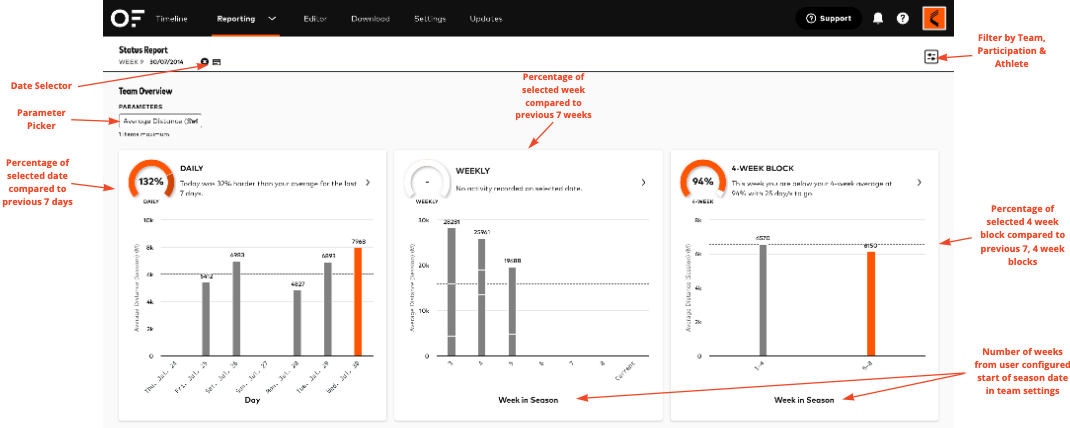Expand the Reporting menu chevron
Image resolution: width=1070 pixels, height=428 pixels.
(x=272, y=19)
